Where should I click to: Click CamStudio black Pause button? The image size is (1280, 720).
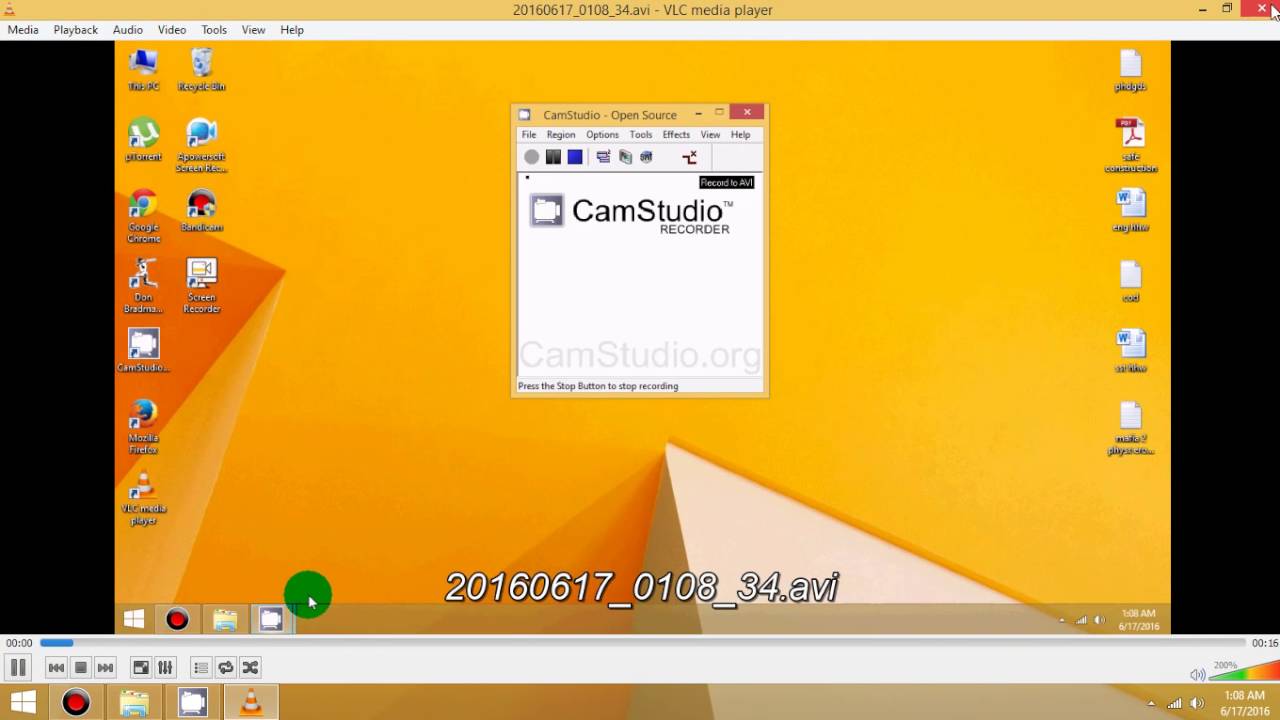pos(553,157)
